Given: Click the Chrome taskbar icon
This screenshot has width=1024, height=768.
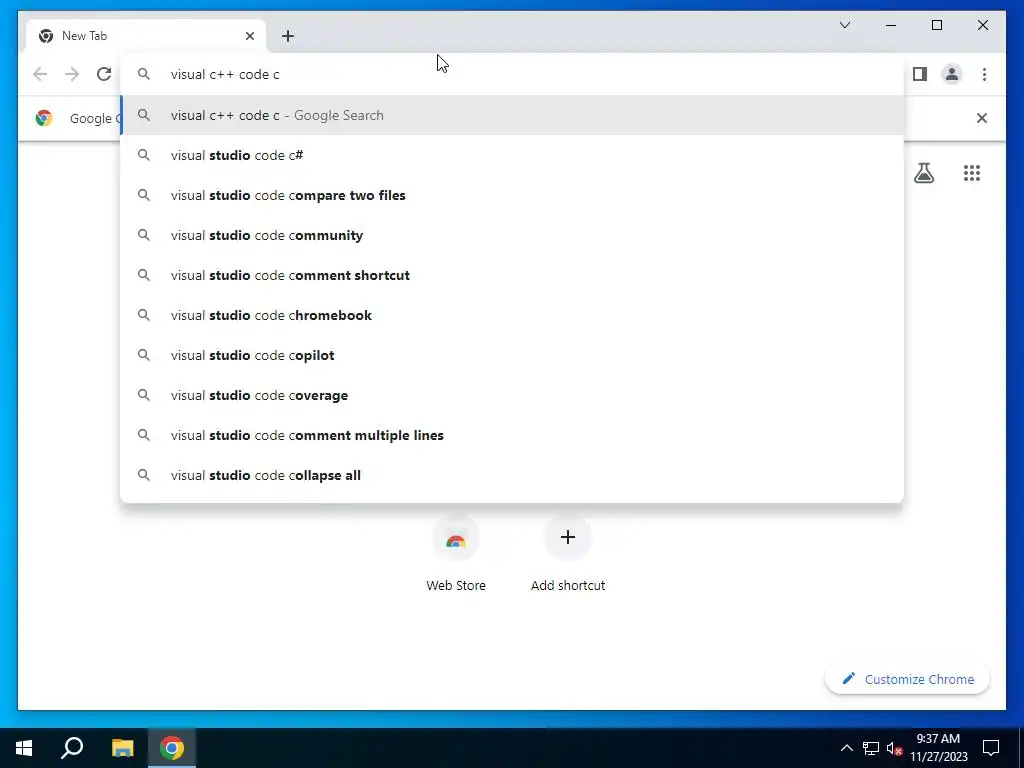Looking at the screenshot, I should [x=172, y=748].
